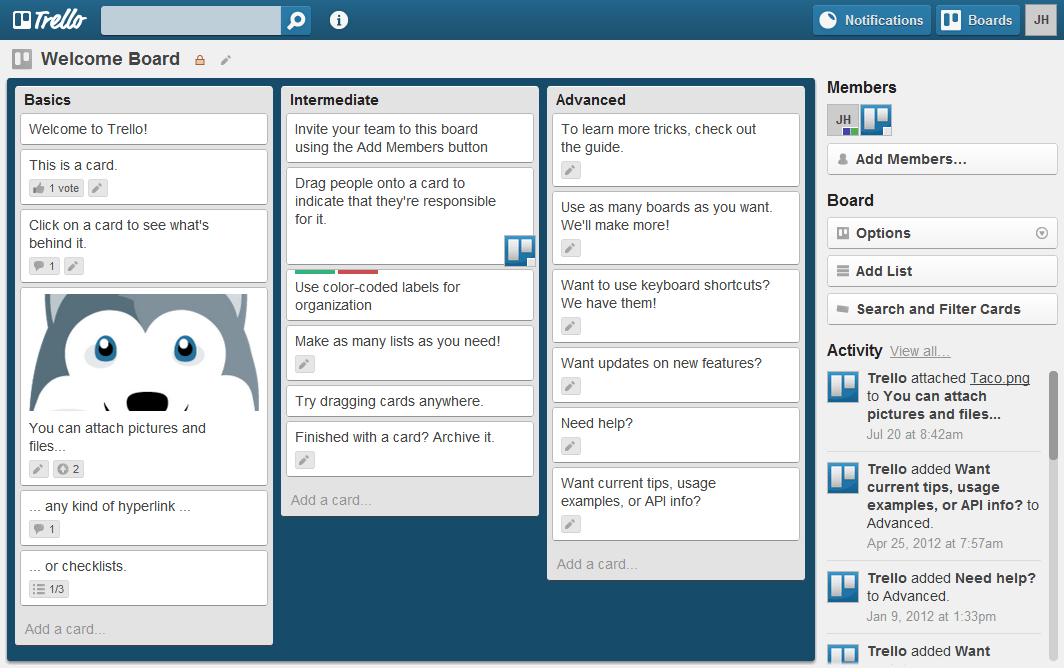Click the Advanced list title
The width and height of the screenshot is (1064, 668).
[590, 100]
